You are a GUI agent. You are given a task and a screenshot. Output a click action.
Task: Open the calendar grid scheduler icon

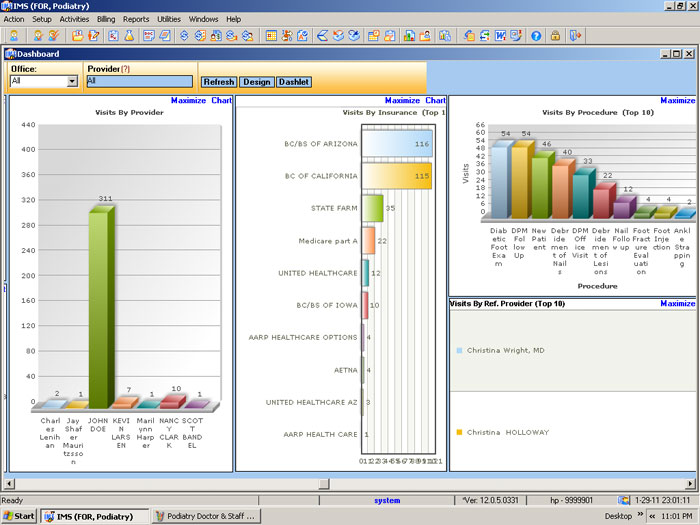pos(271,36)
